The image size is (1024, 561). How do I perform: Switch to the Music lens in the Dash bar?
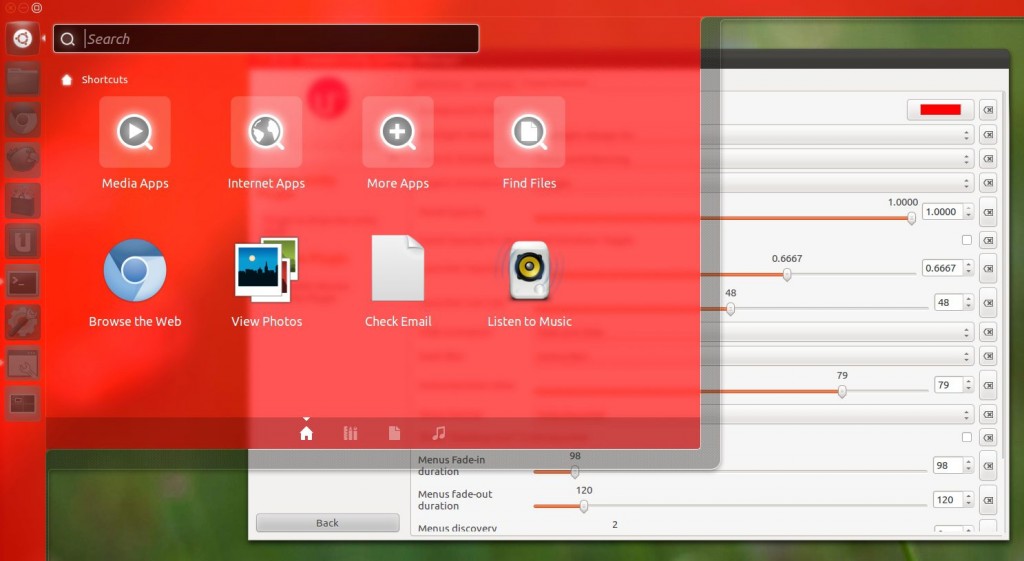click(x=438, y=433)
